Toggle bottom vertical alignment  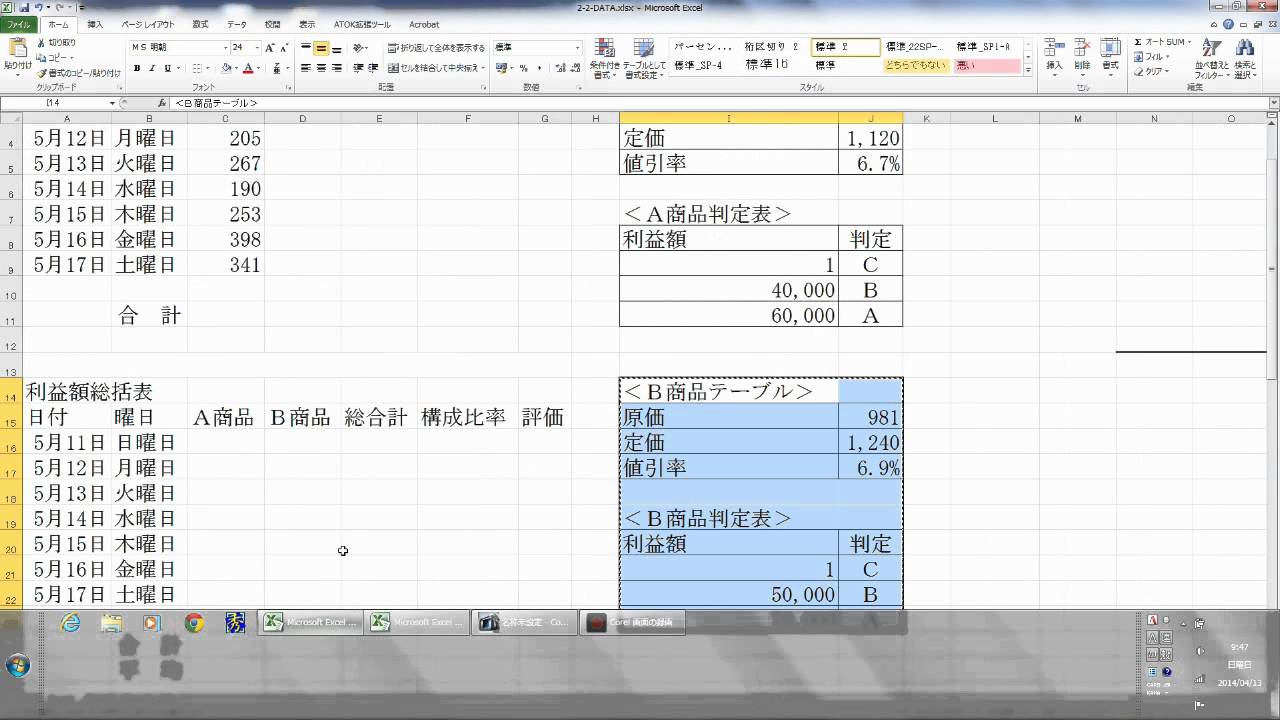pos(336,48)
